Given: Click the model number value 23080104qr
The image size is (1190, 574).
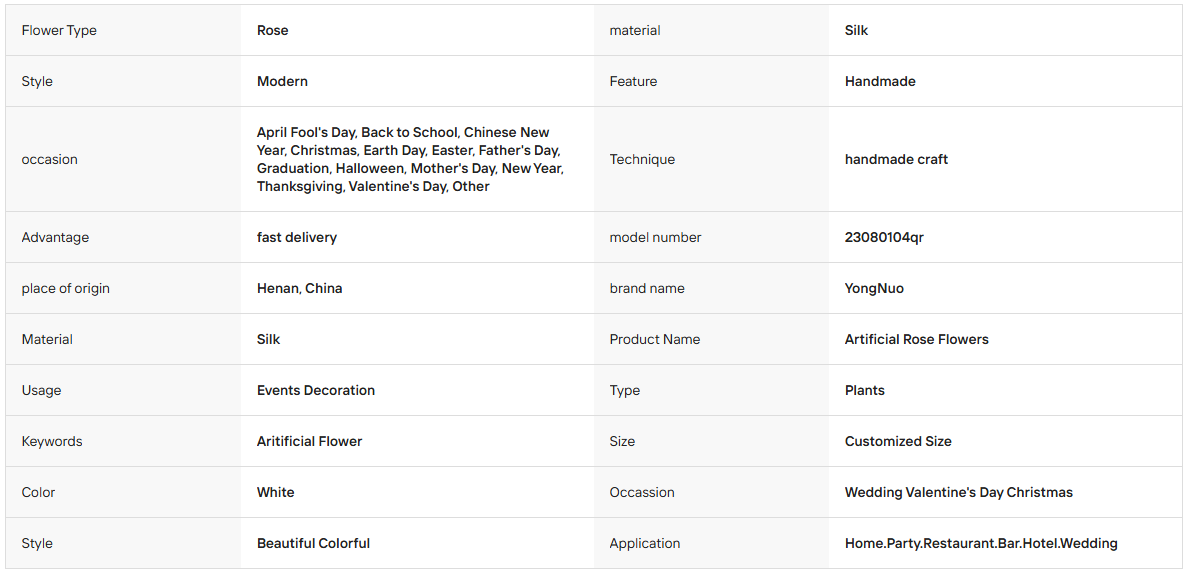Looking at the screenshot, I should click(x=884, y=237).
